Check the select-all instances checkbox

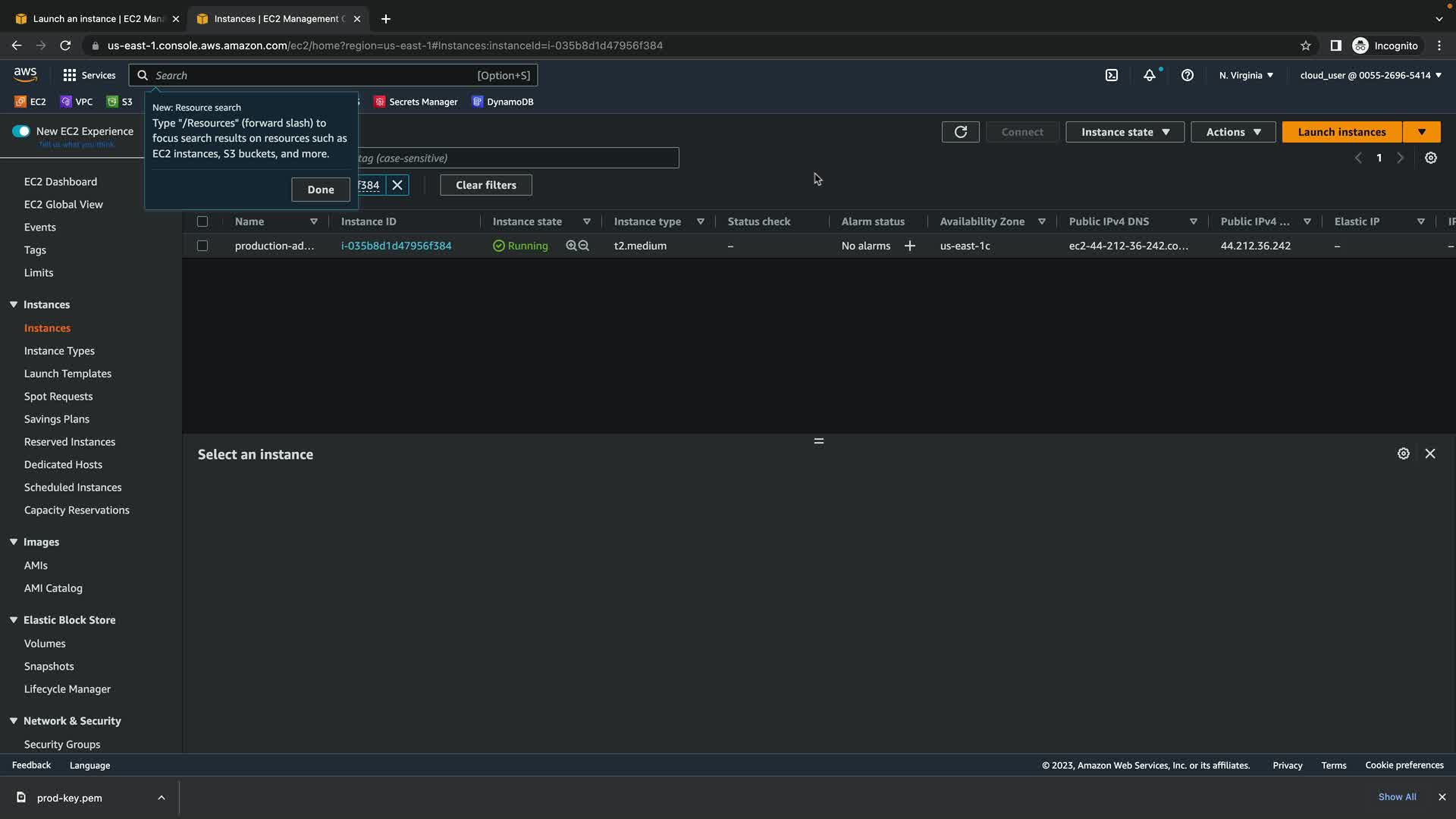(202, 221)
